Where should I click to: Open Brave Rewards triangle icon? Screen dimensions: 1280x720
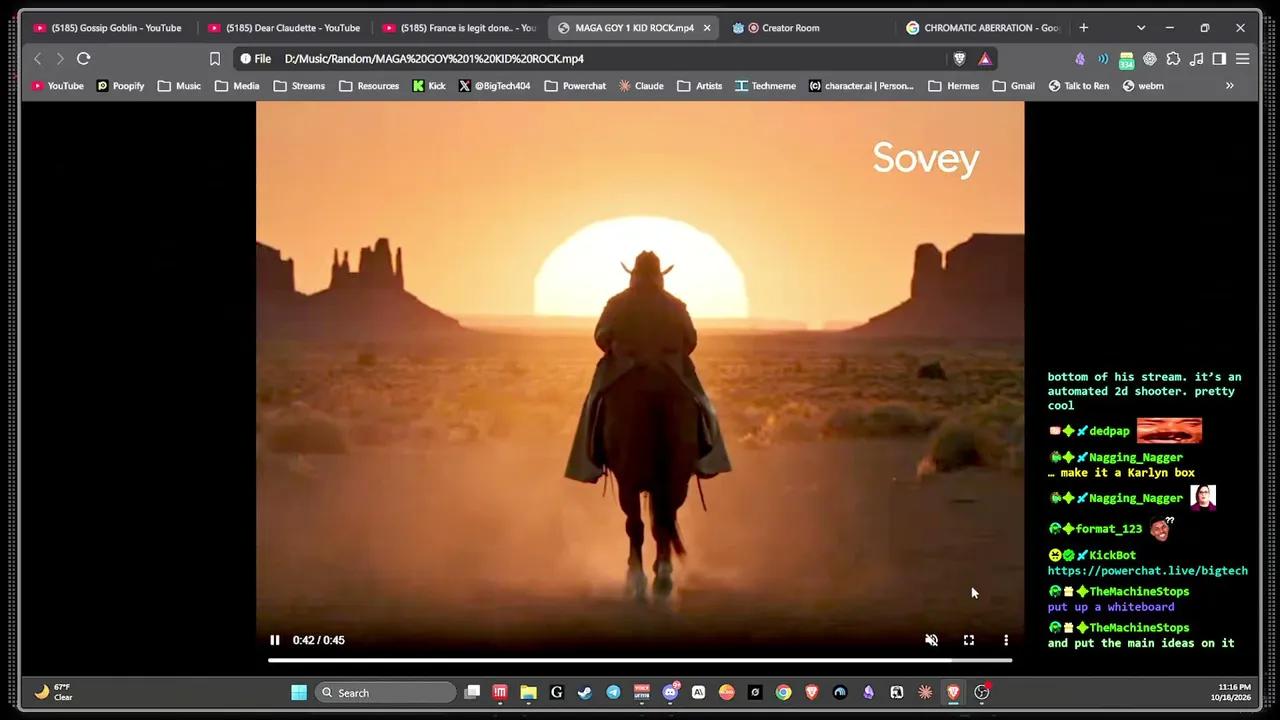tap(985, 59)
